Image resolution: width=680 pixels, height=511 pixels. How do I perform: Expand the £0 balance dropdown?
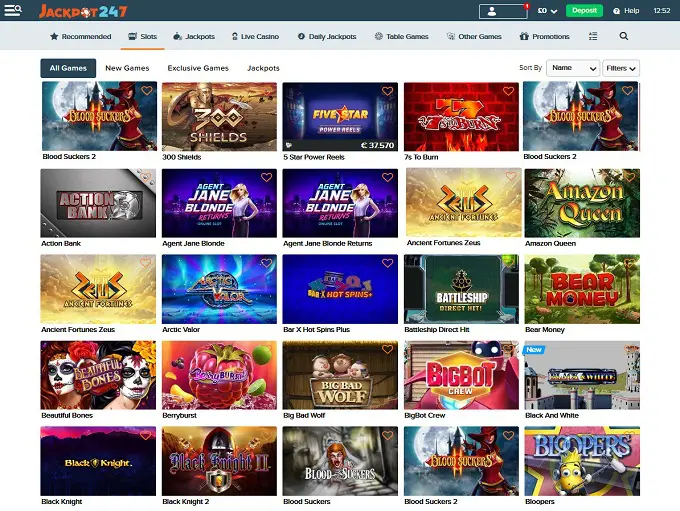point(547,11)
